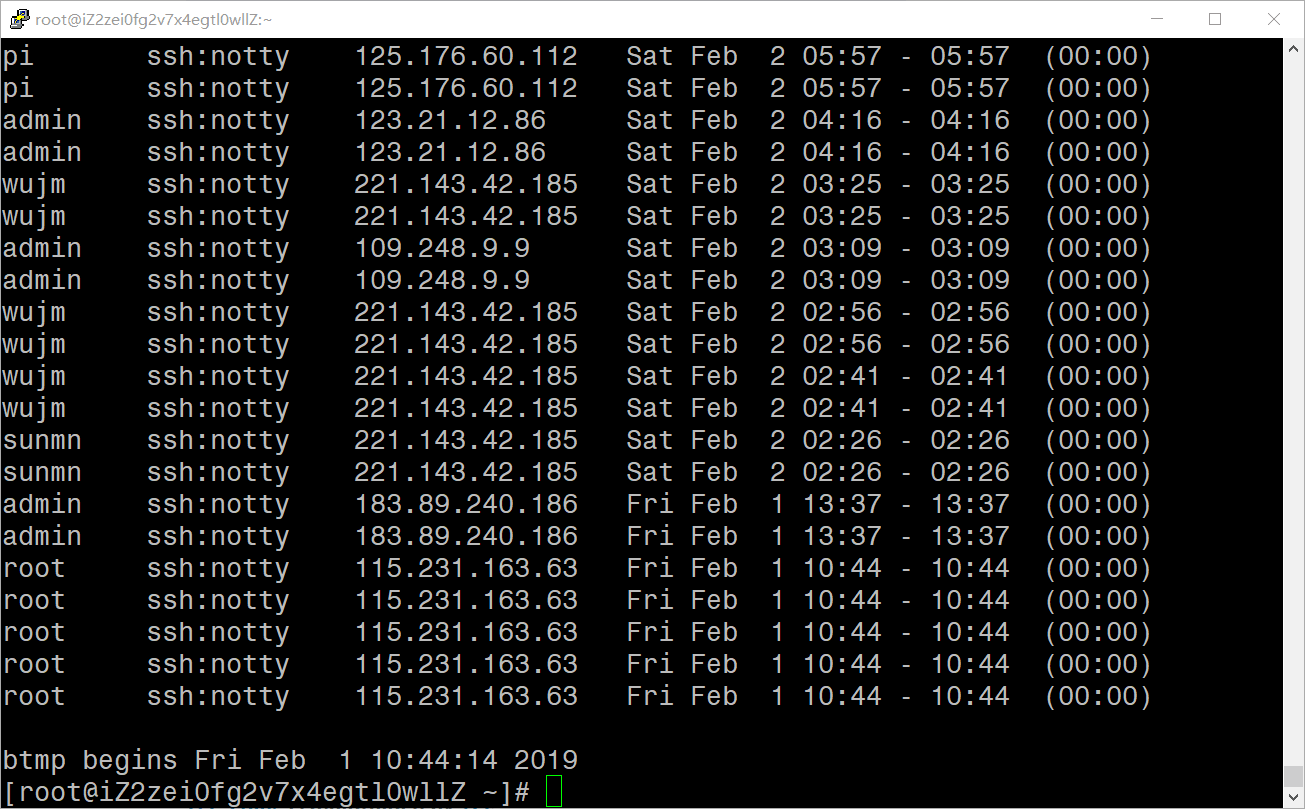Select the IP address 221.143.42.185
This screenshot has height=809, width=1305.
[x=465, y=184]
